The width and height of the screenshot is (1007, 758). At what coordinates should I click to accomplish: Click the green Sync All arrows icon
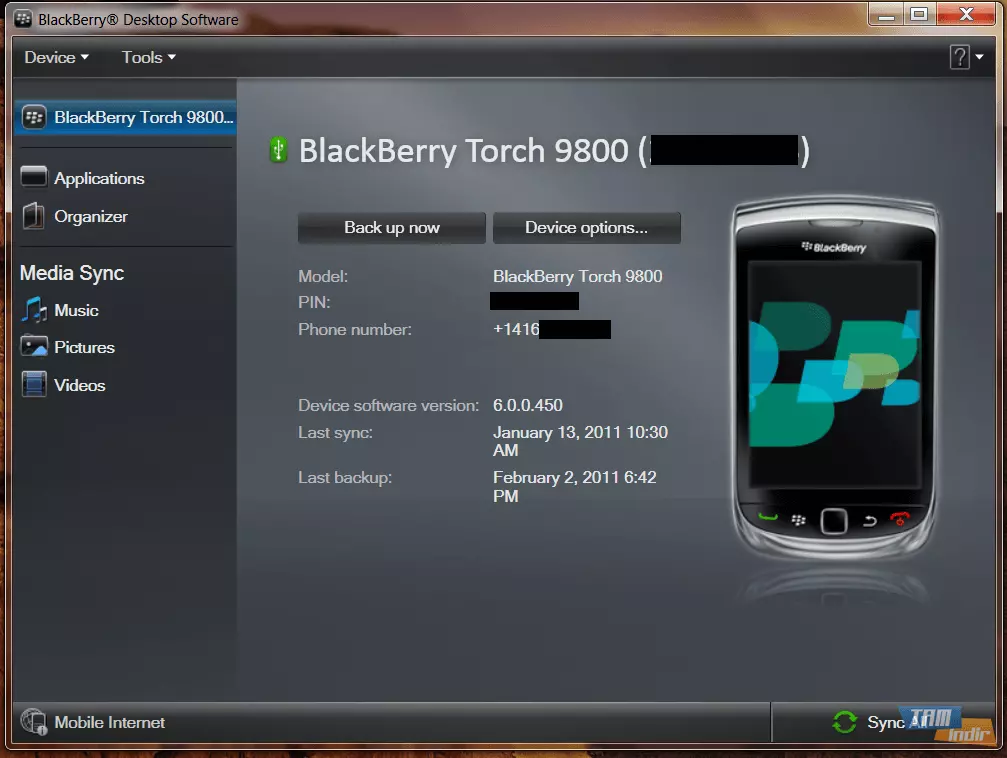click(x=844, y=722)
